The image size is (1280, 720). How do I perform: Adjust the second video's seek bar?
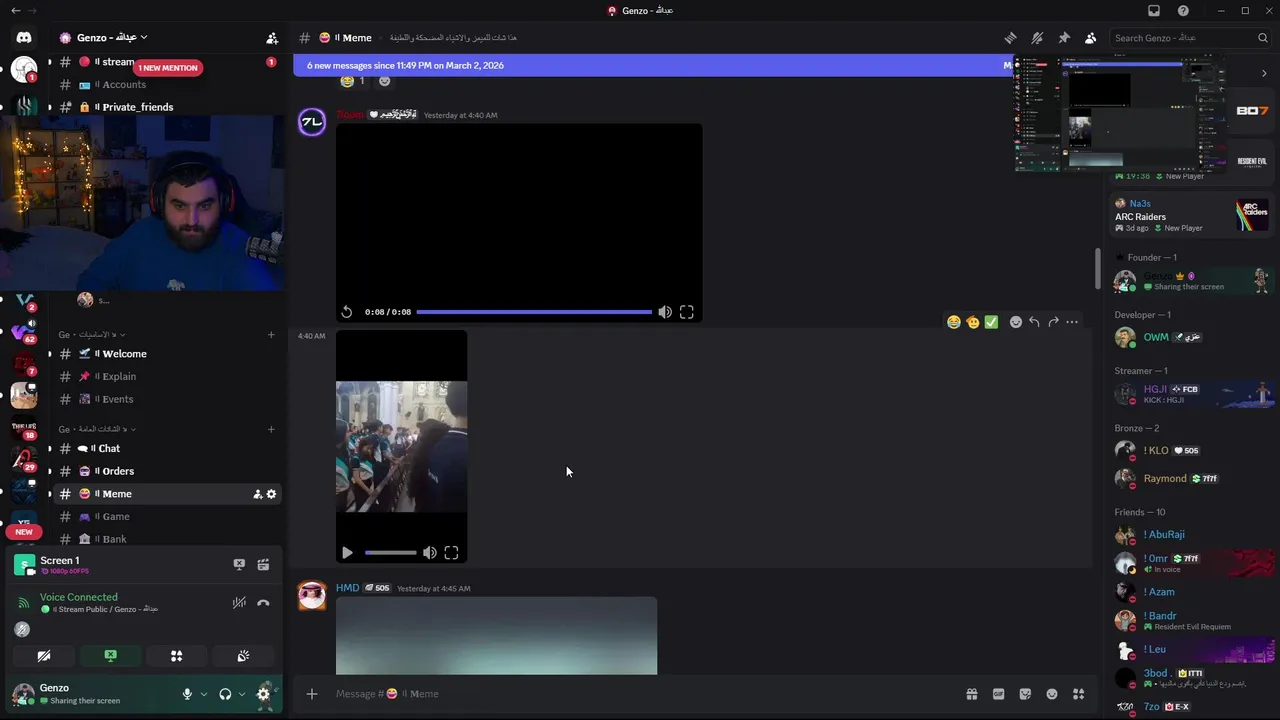390,552
